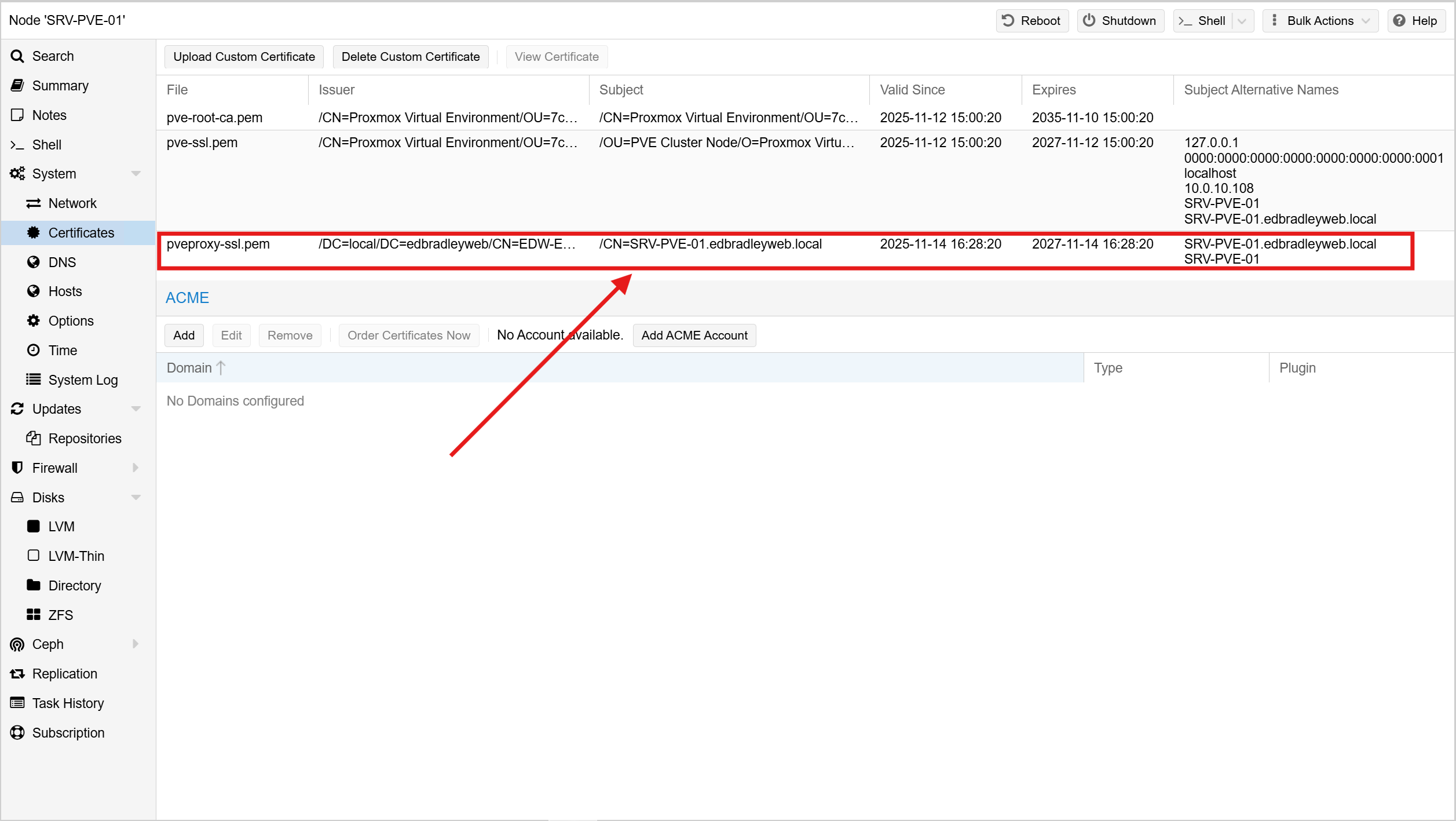
Task: Collapse the Disks tree section arrow
Action: tap(136, 498)
